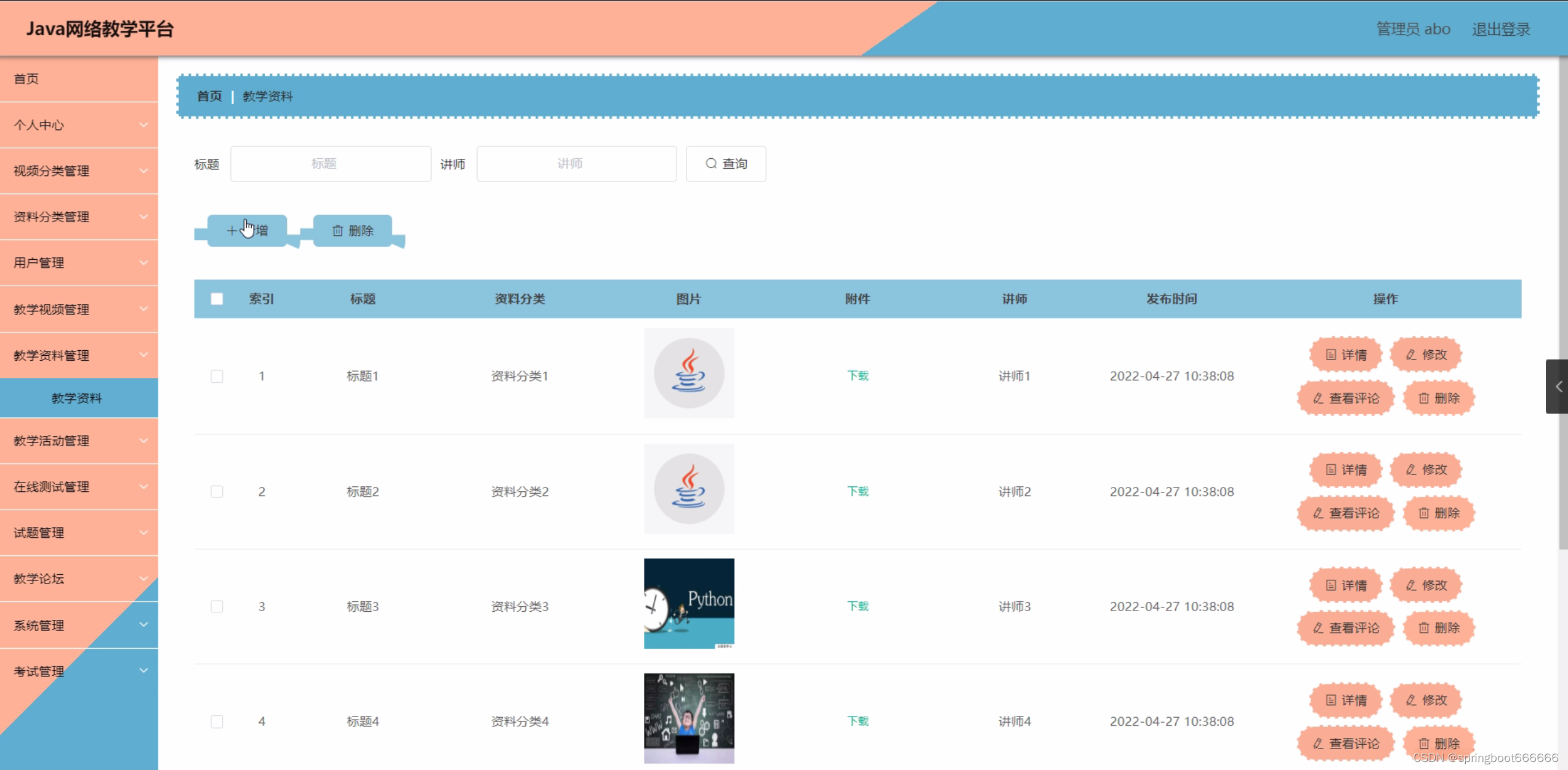Screen dimensions: 1568x770
Task: Expand 个人中心 sidebar menu
Action: pos(79,125)
